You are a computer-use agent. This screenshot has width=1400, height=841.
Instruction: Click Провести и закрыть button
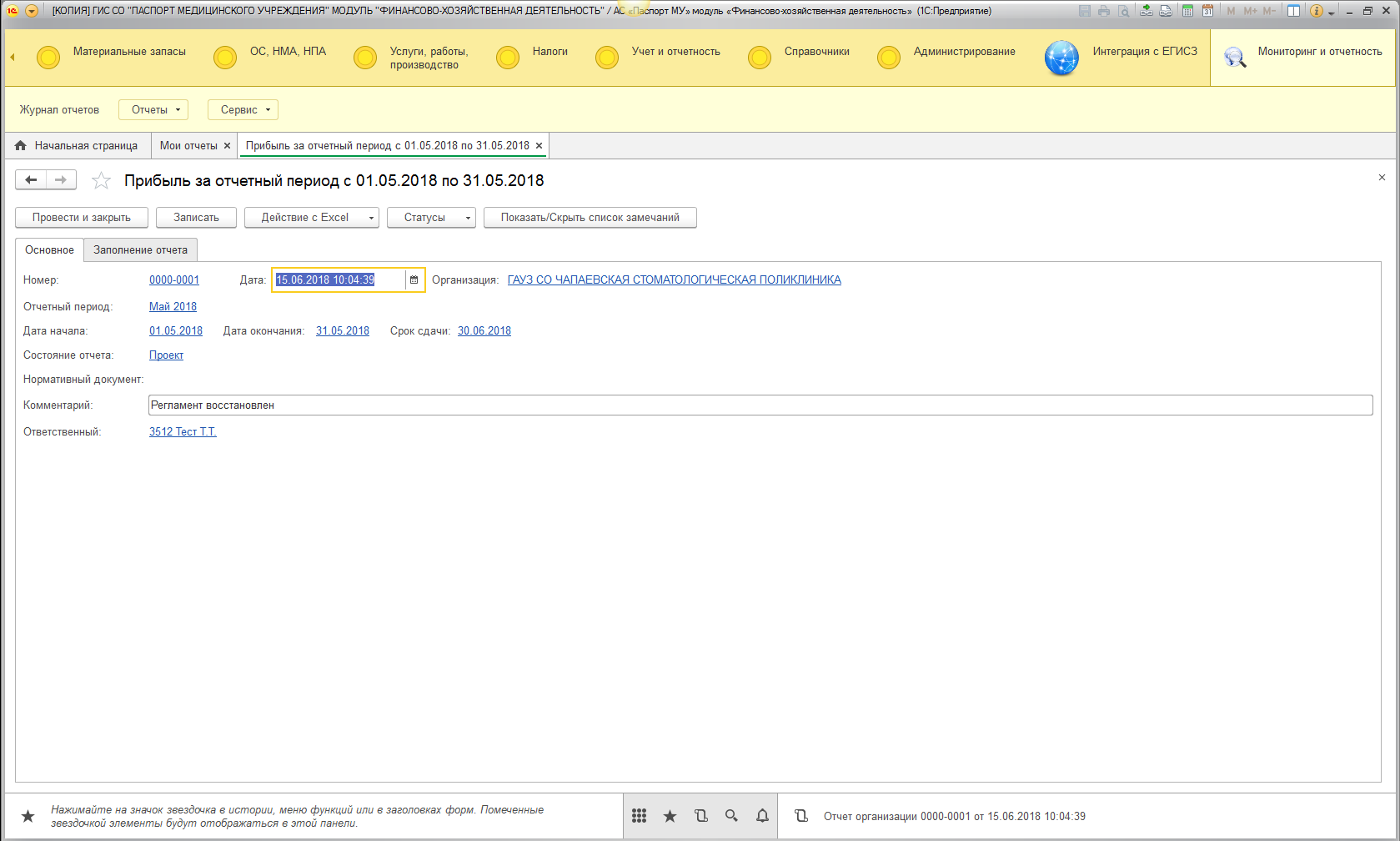coord(82,218)
